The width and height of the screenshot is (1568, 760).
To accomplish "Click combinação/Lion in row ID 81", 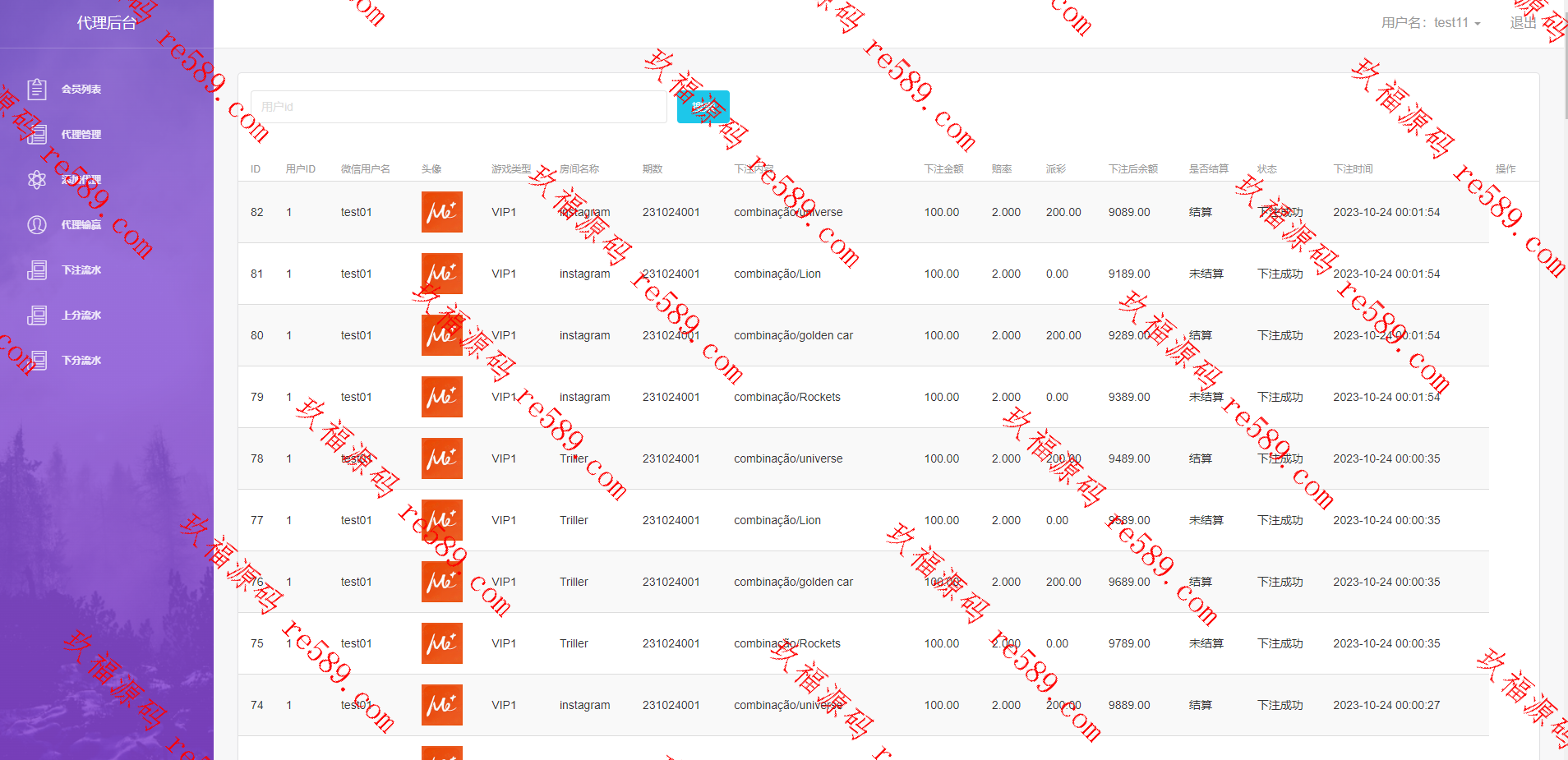I will pyautogui.click(x=777, y=274).
